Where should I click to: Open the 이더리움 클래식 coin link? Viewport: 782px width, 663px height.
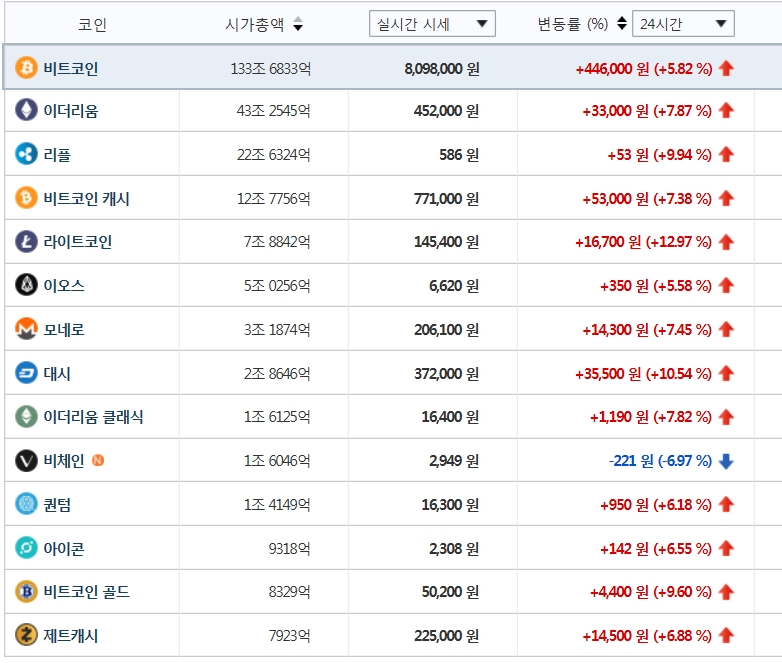pyautogui.click(x=93, y=417)
